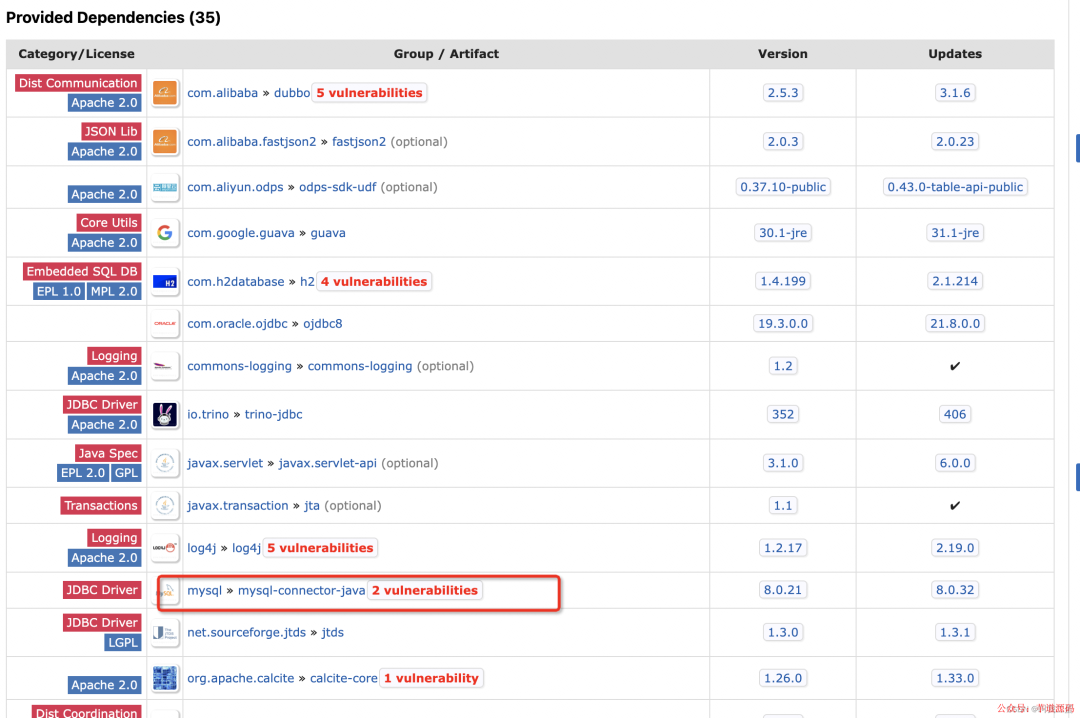1080x718 pixels.
Task: Select jtds update version 1.3.1
Action: pyautogui.click(x=955, y=632)
